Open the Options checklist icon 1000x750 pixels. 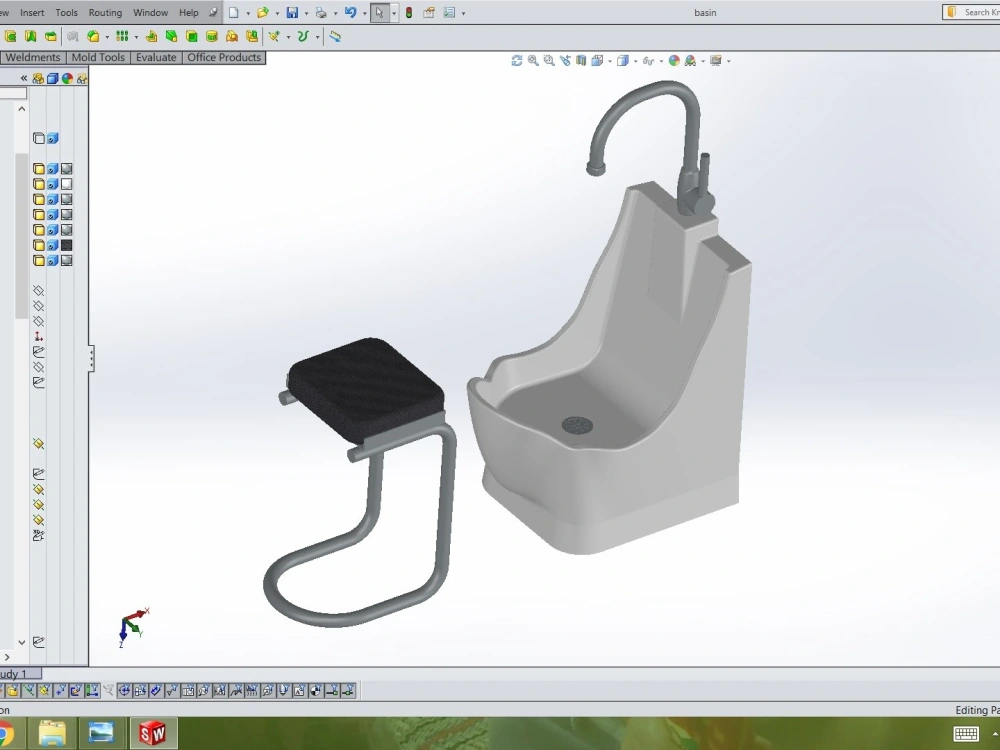[449, 13]
